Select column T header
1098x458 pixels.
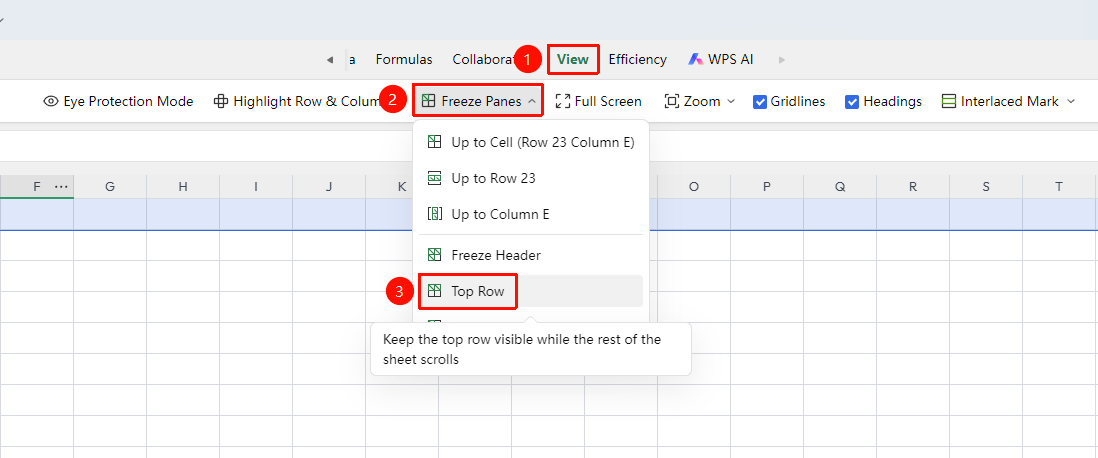tap(1059, 187)
